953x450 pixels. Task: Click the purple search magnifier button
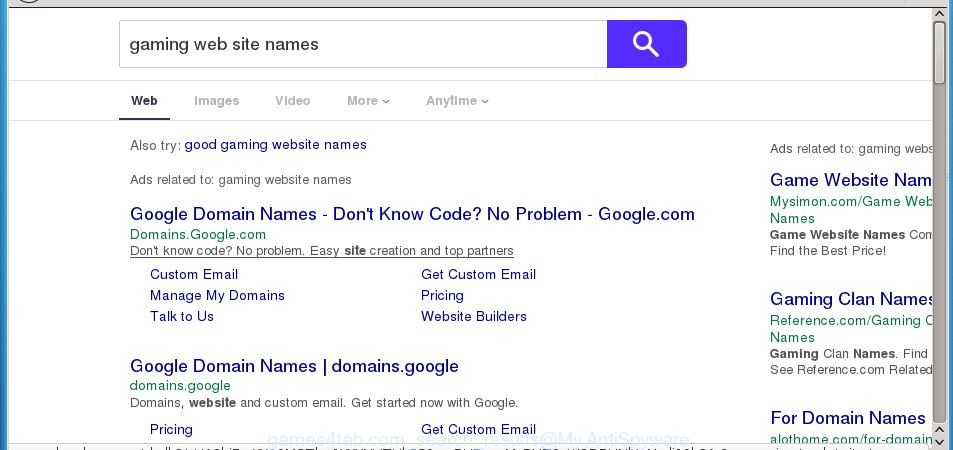(647, 44)
